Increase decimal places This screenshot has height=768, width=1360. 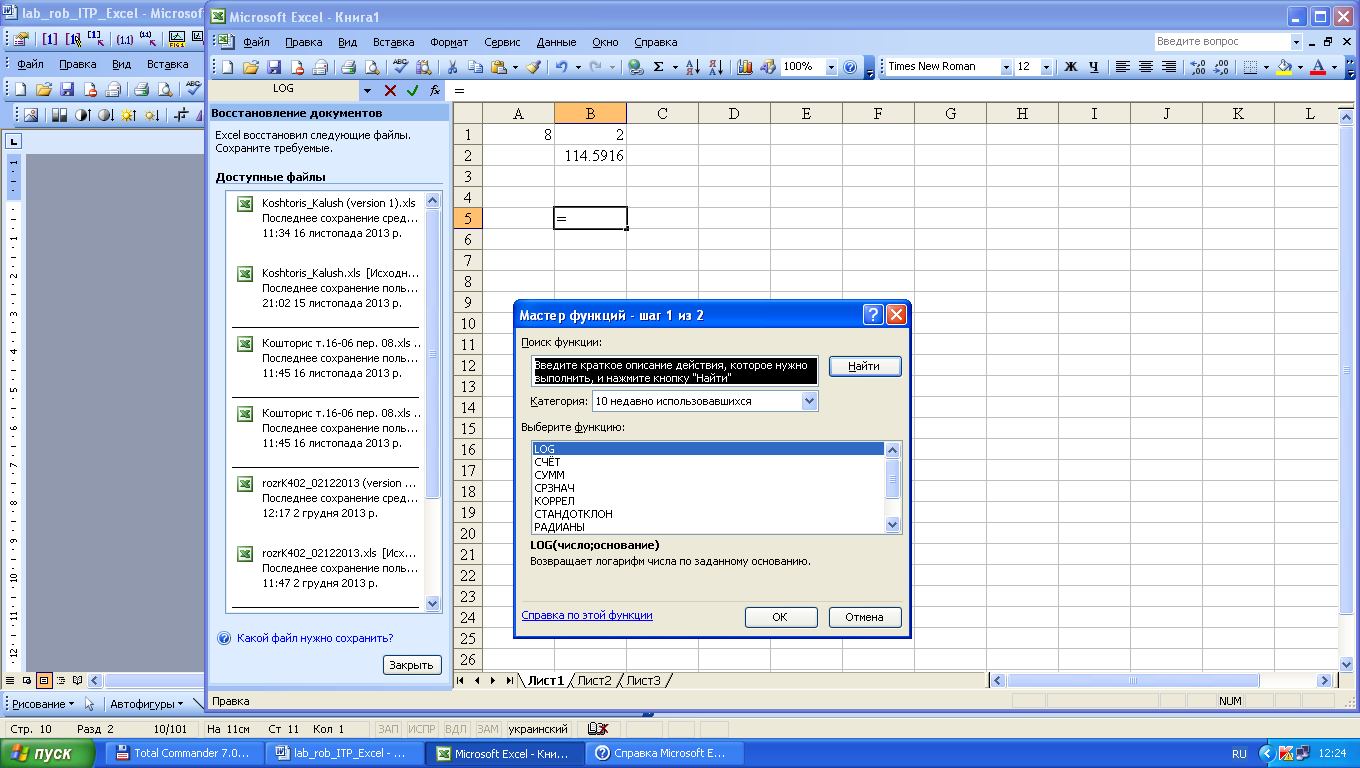click(1198, 67)
